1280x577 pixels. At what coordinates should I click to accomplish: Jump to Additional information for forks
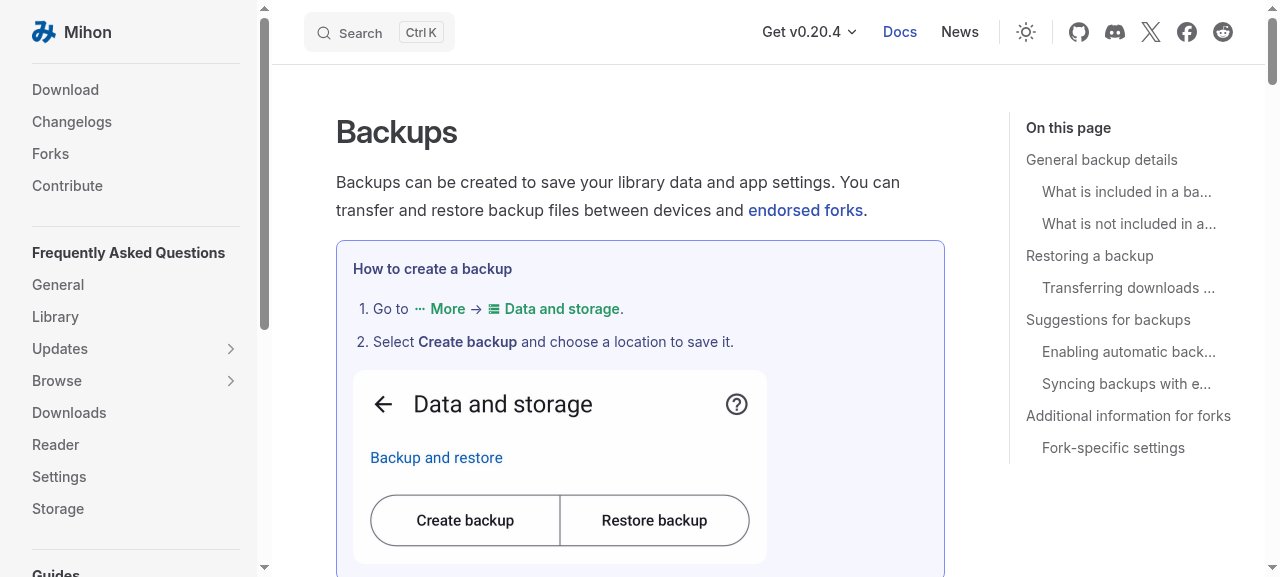[x=1128, y=416]
